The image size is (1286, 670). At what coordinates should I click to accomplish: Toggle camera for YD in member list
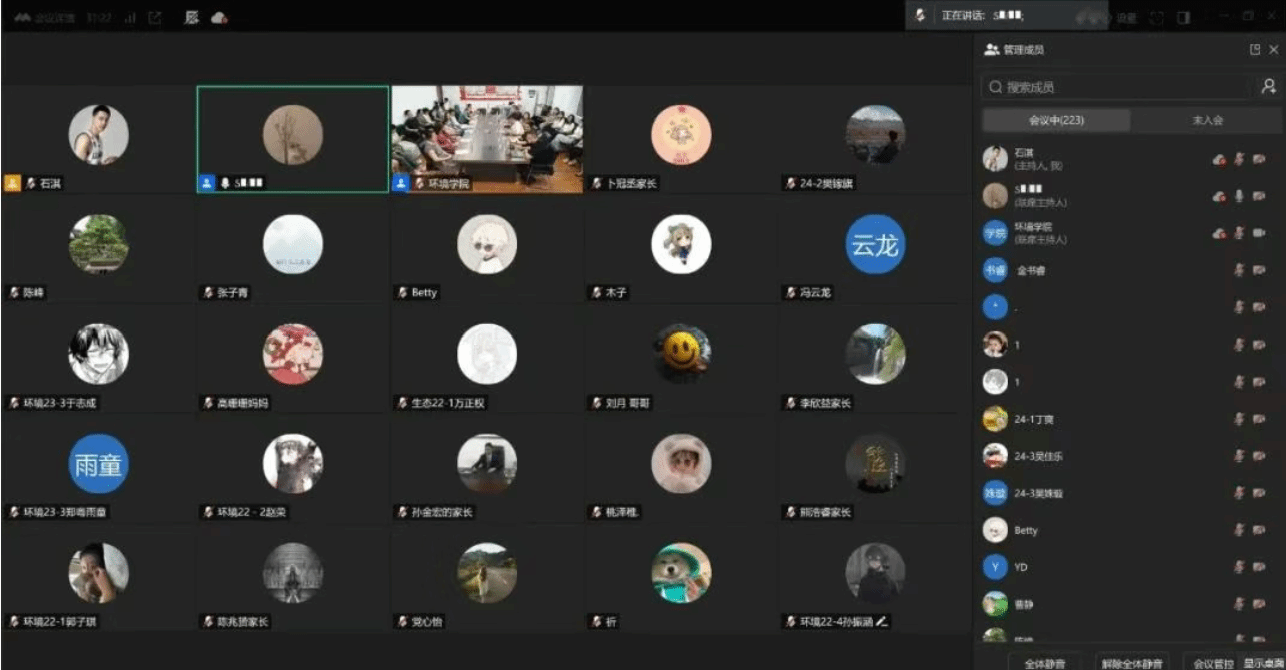1259,567
